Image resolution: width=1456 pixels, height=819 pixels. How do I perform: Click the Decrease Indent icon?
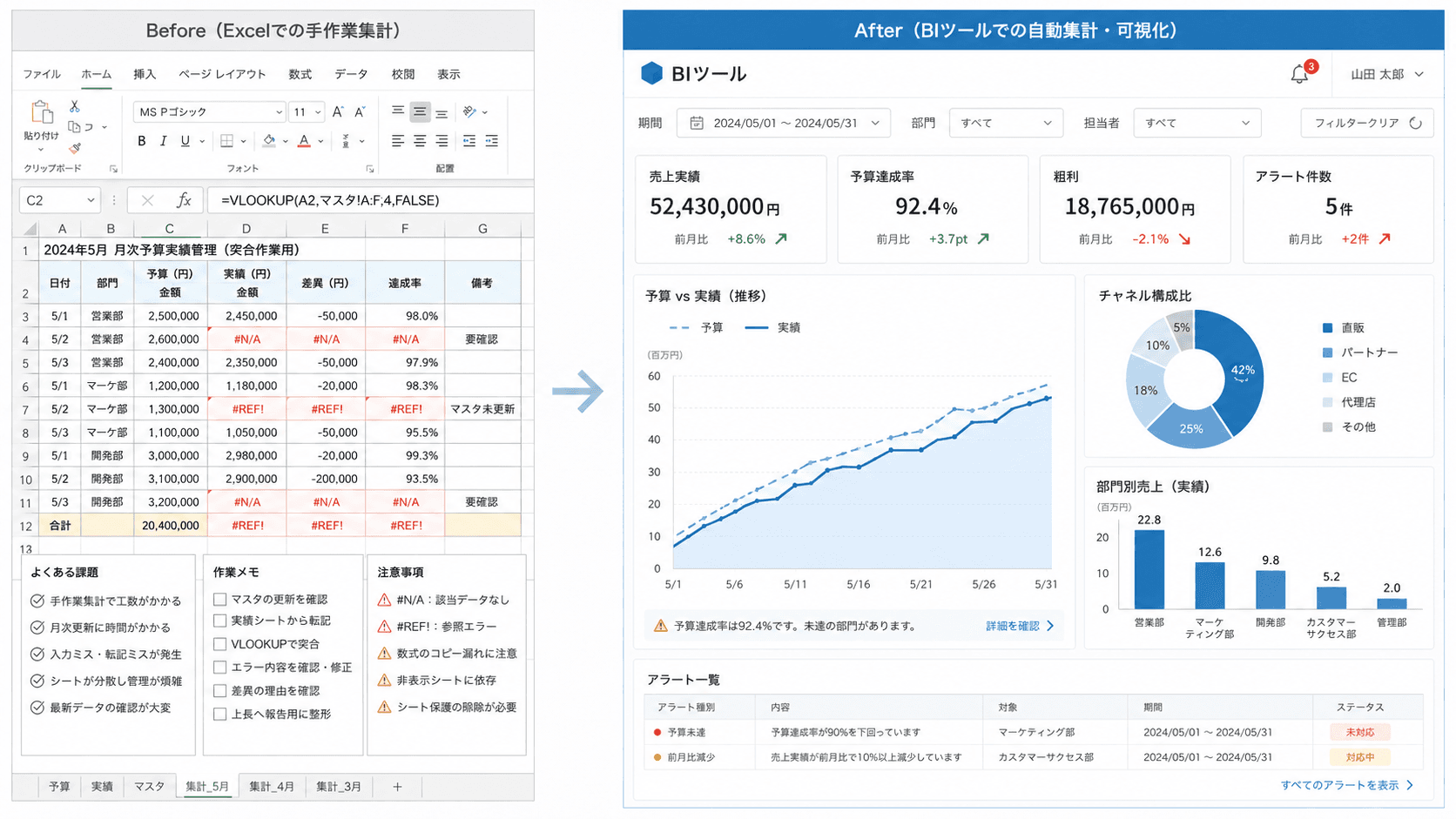click(x=469, y=141)
